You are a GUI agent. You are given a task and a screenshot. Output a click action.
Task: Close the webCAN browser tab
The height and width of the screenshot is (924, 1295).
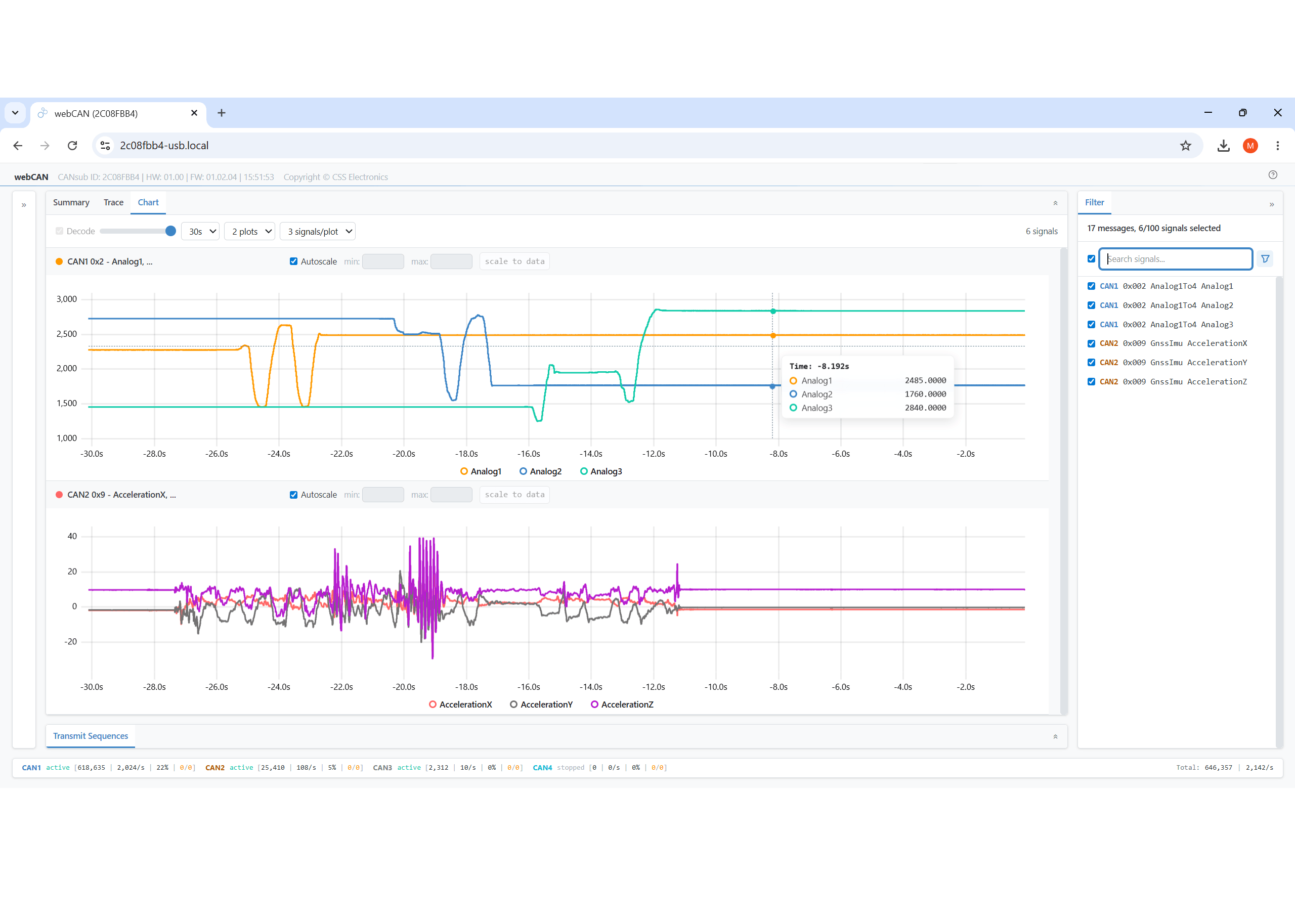tap(194, 113)
